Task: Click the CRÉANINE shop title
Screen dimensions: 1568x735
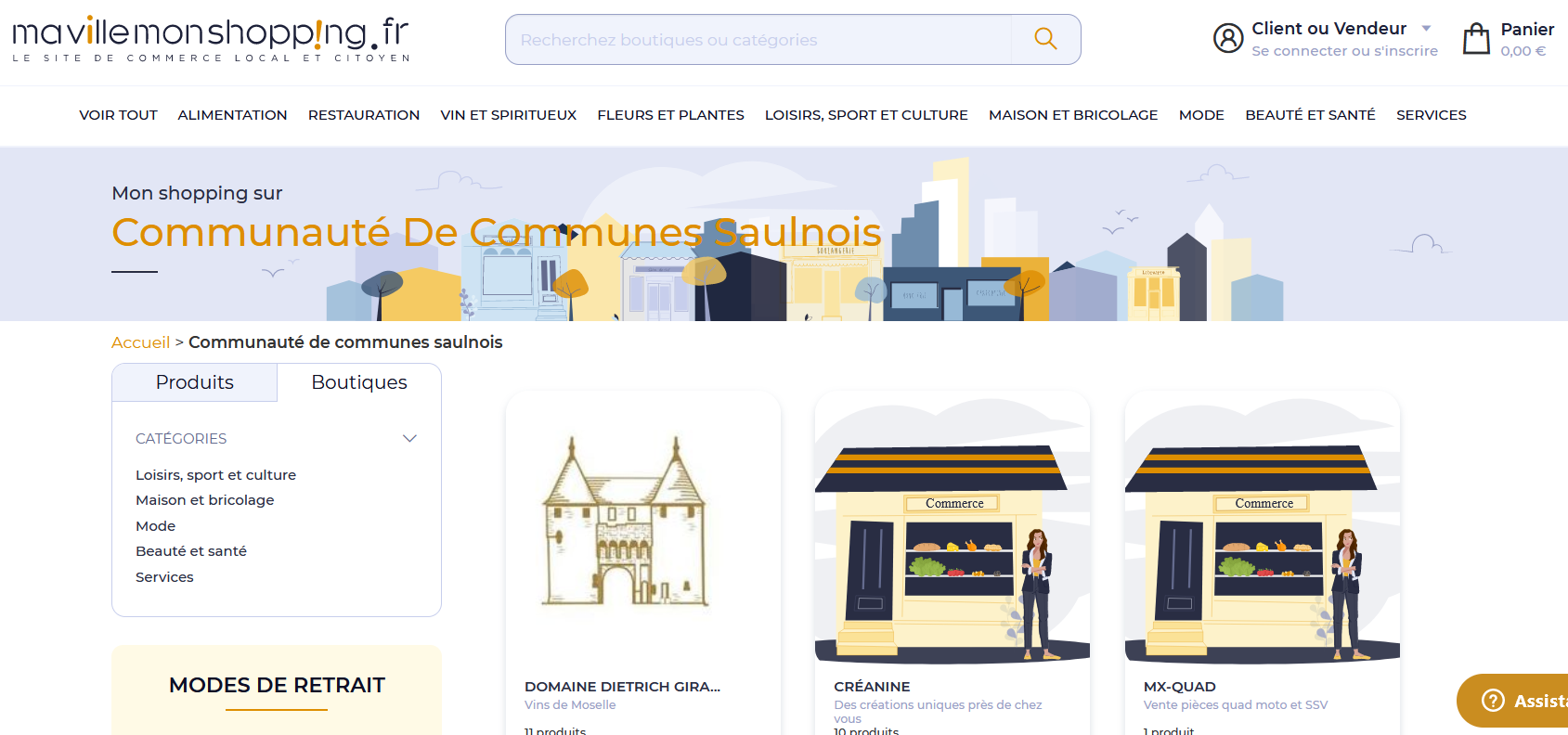Action: 872,687
